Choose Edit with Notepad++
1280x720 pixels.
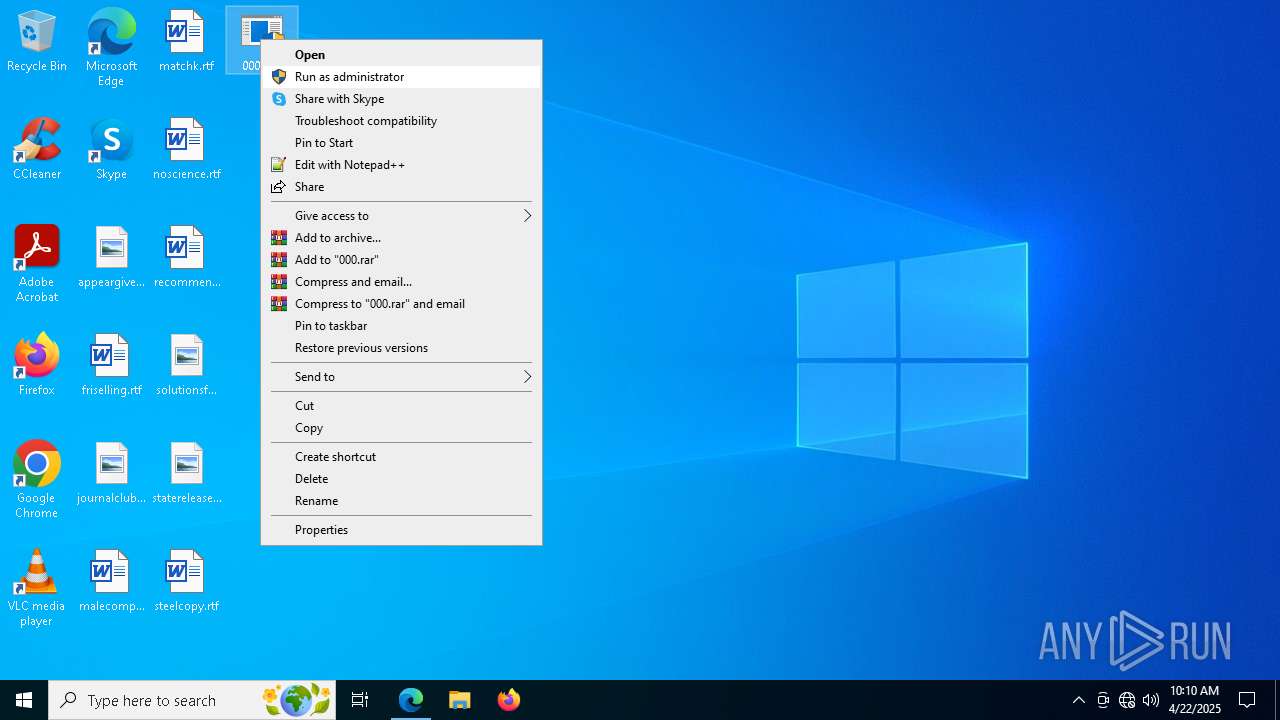point(401,165)
